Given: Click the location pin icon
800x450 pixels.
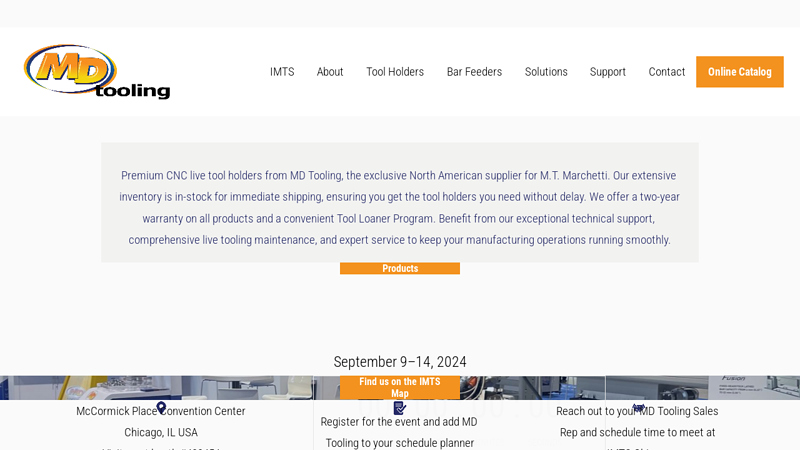Looking at the screenshot, I should [161, 408].
